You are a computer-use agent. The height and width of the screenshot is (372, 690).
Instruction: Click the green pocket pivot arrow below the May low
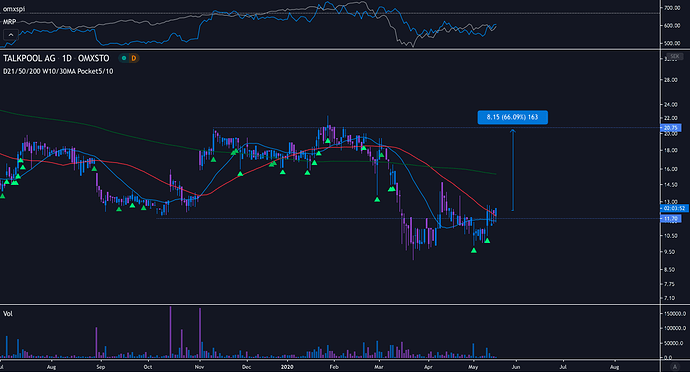(473, 250)
